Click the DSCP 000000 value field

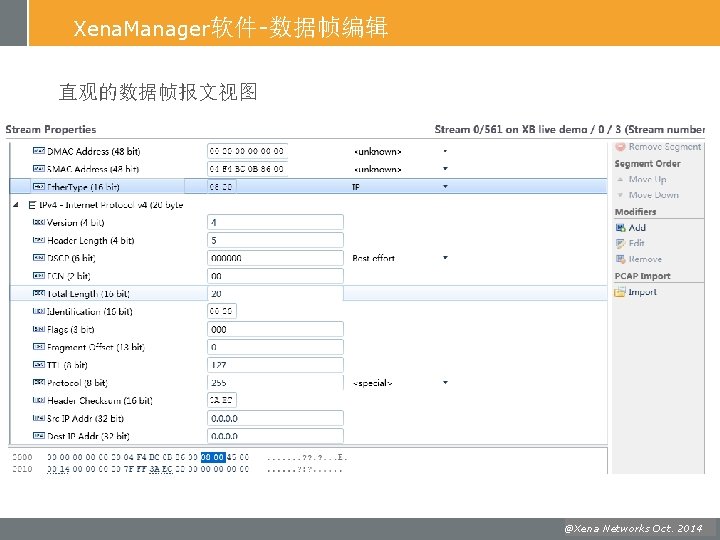tap(275, 258)
